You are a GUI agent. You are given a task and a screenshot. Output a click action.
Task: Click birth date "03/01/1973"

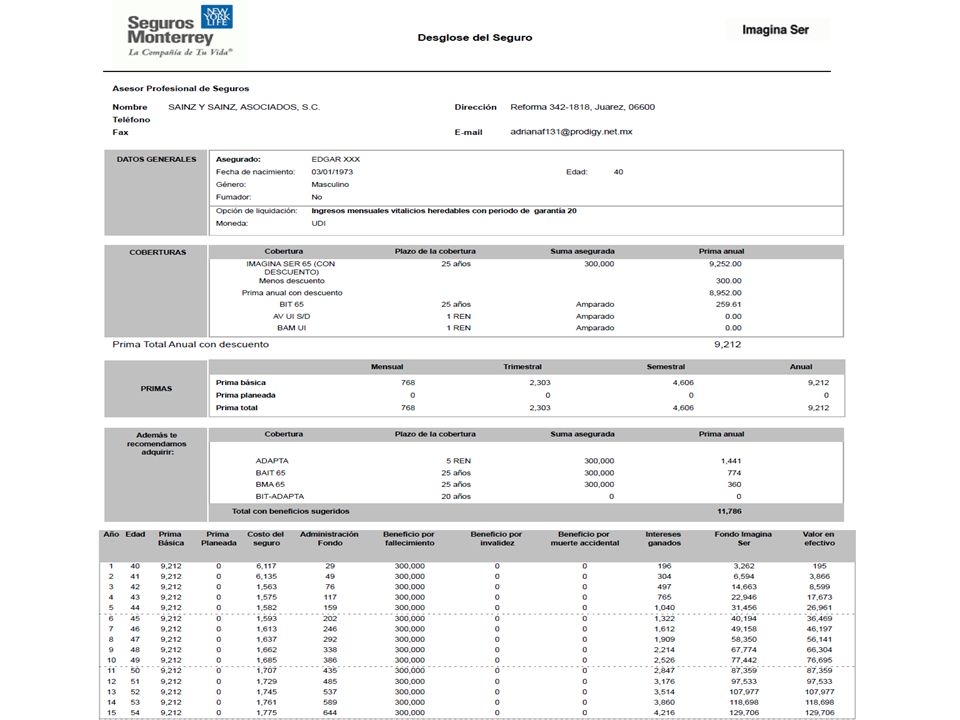[332, 172]
